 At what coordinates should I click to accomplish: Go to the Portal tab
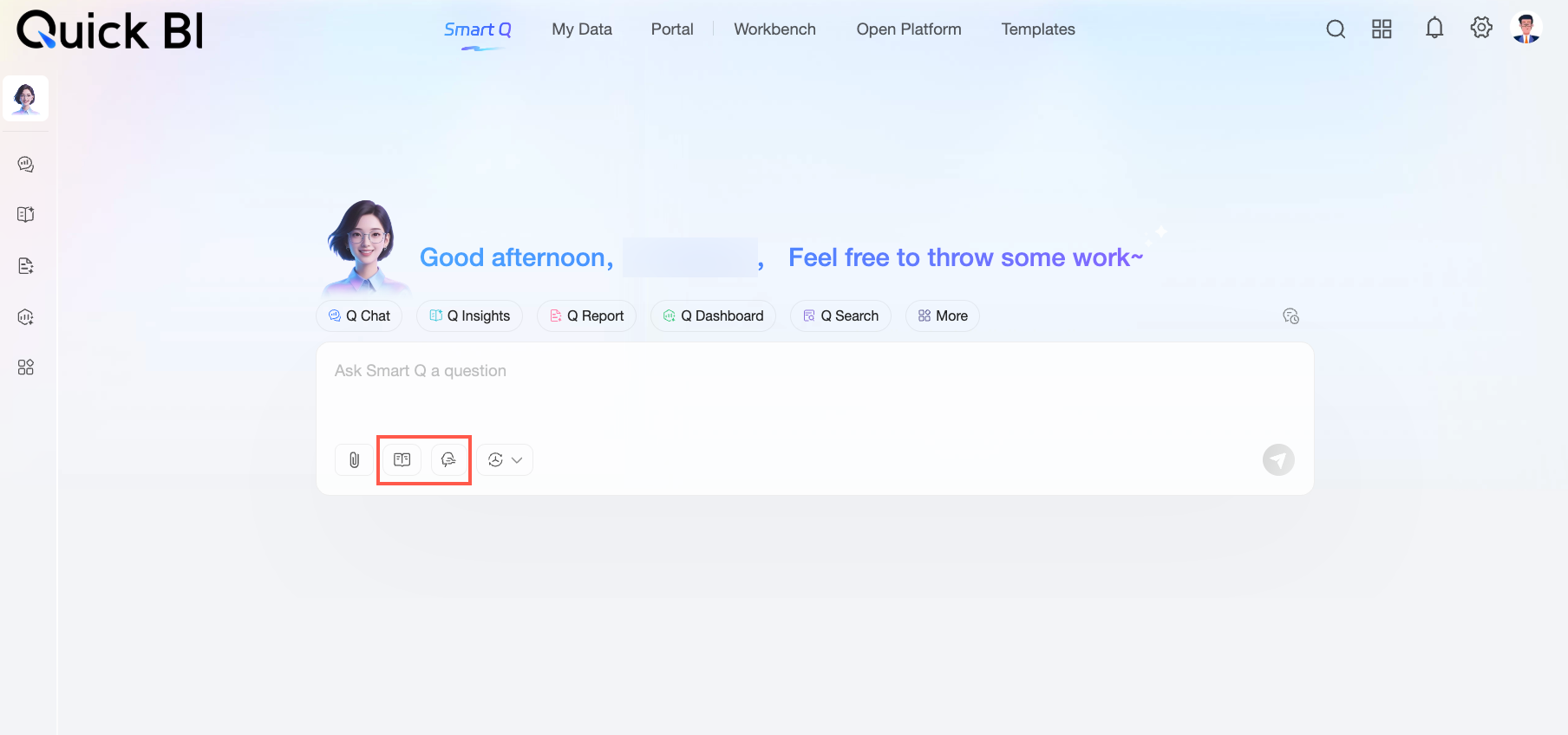pos(672,29)
